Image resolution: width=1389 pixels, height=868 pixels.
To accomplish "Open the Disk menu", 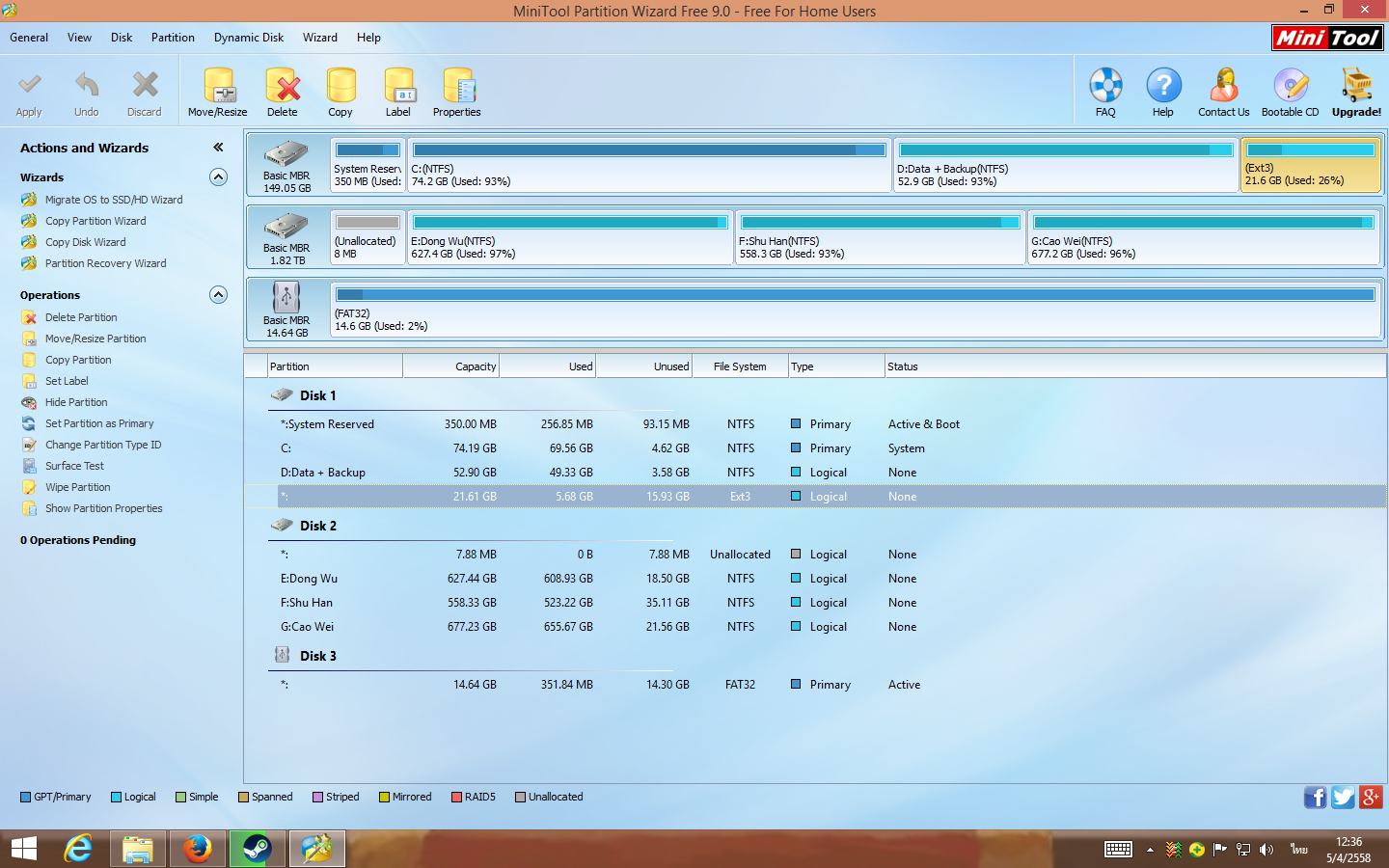I will pos(122,38).
